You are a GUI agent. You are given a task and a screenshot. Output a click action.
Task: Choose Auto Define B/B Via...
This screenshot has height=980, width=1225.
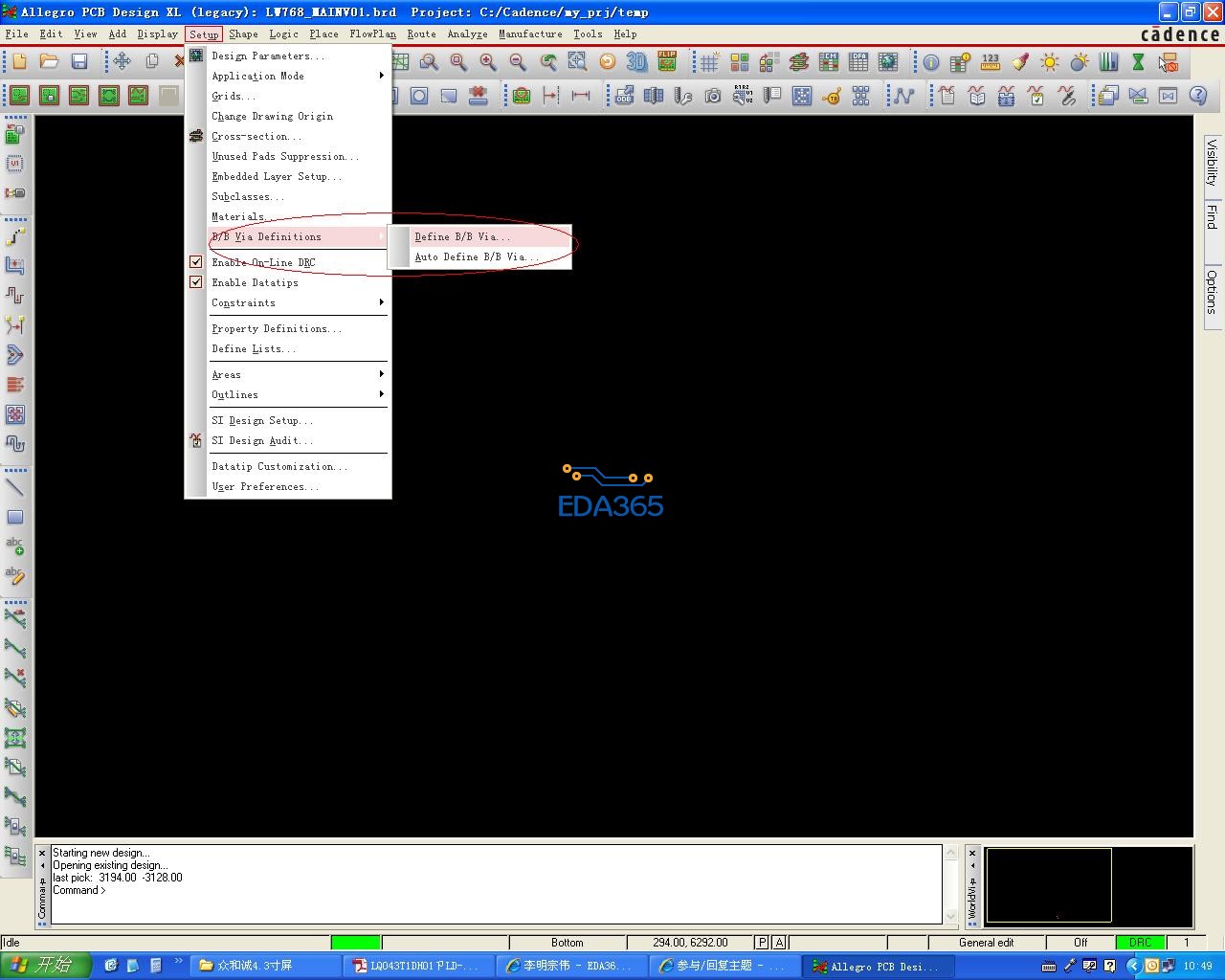point(479,256)
